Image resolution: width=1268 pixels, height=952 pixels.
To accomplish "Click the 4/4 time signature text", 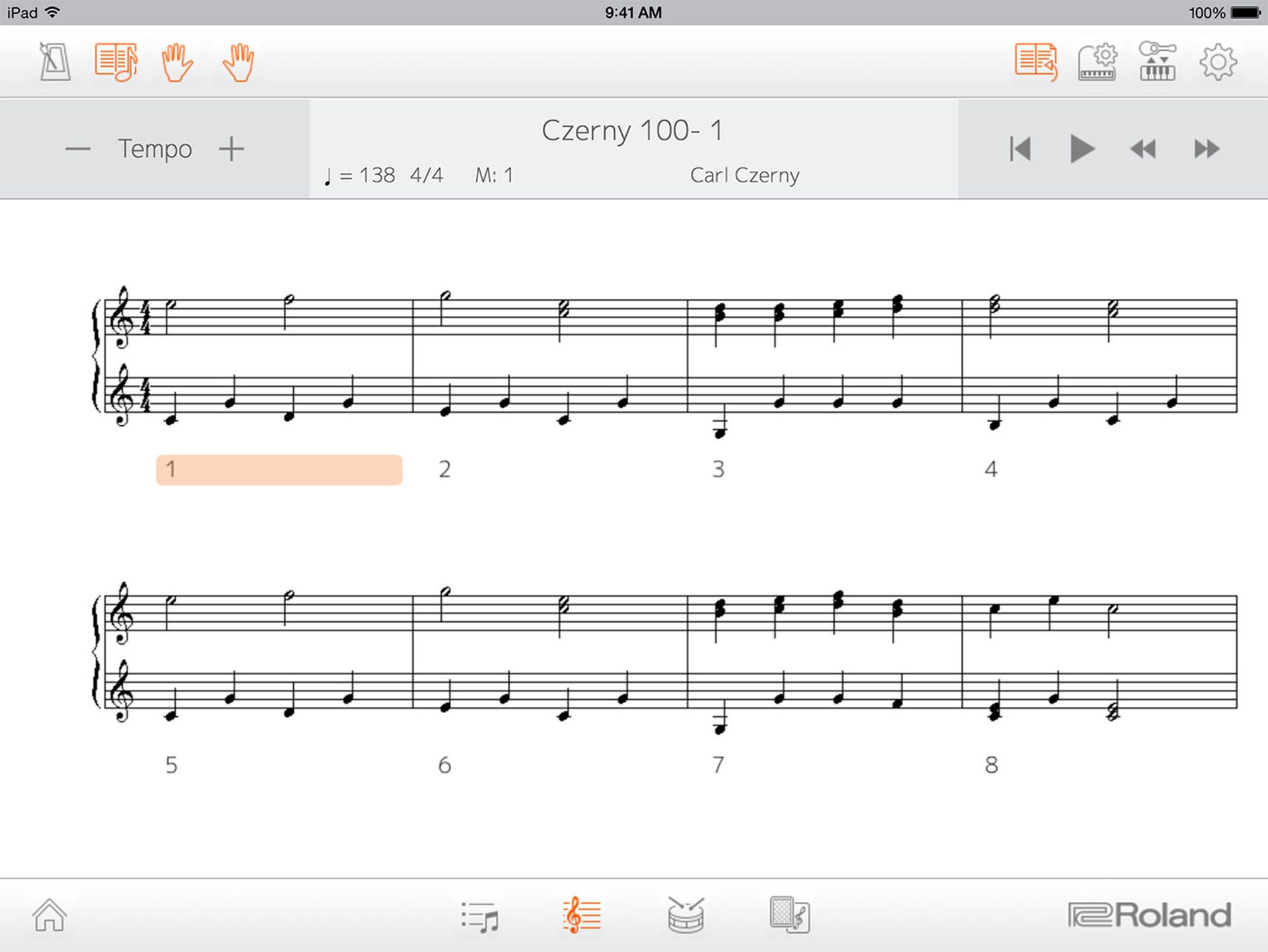I will tap(427, 175).
